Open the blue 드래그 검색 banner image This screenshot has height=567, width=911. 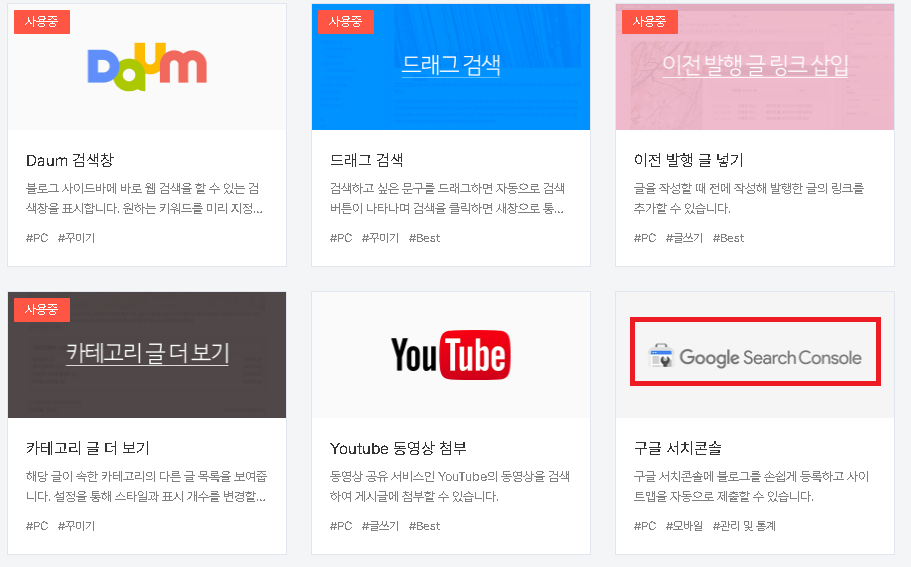451,67
